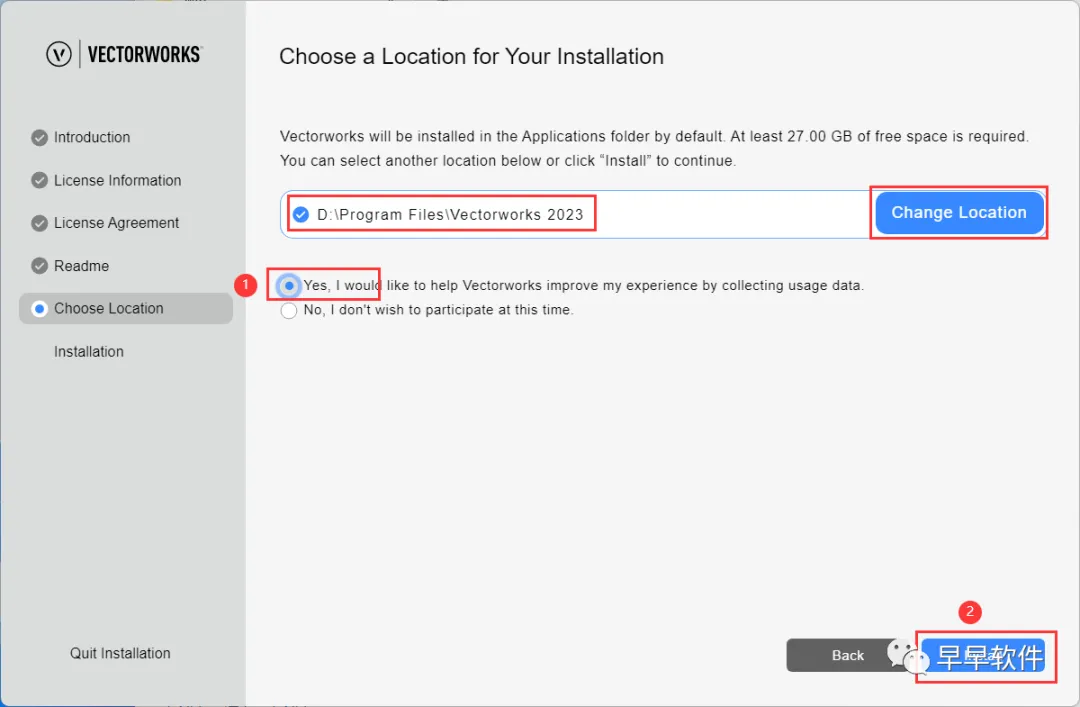Click the Vectorworks logo icon
The height and width of the screenshot is (707, 1080).
[59, 54]
